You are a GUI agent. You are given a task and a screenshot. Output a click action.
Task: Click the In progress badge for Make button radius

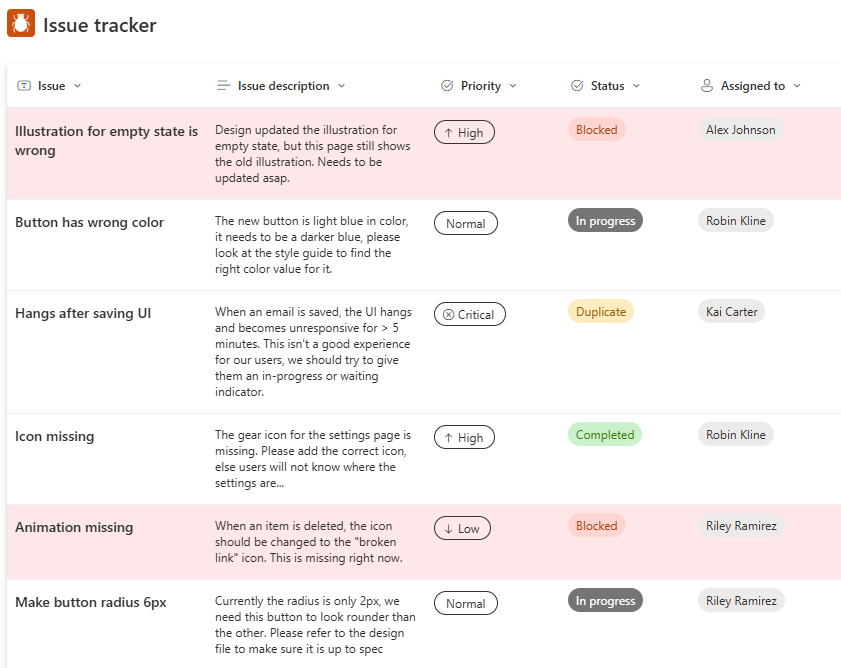coord(605,600)
